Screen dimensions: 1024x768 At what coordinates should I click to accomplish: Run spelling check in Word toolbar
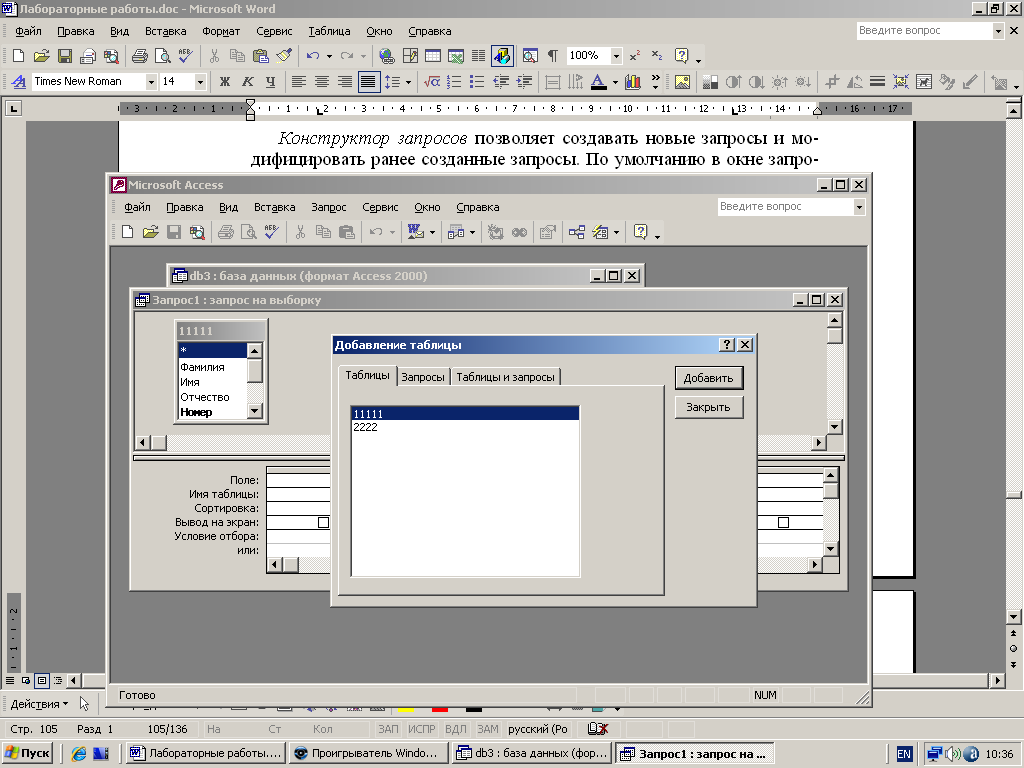185,56
